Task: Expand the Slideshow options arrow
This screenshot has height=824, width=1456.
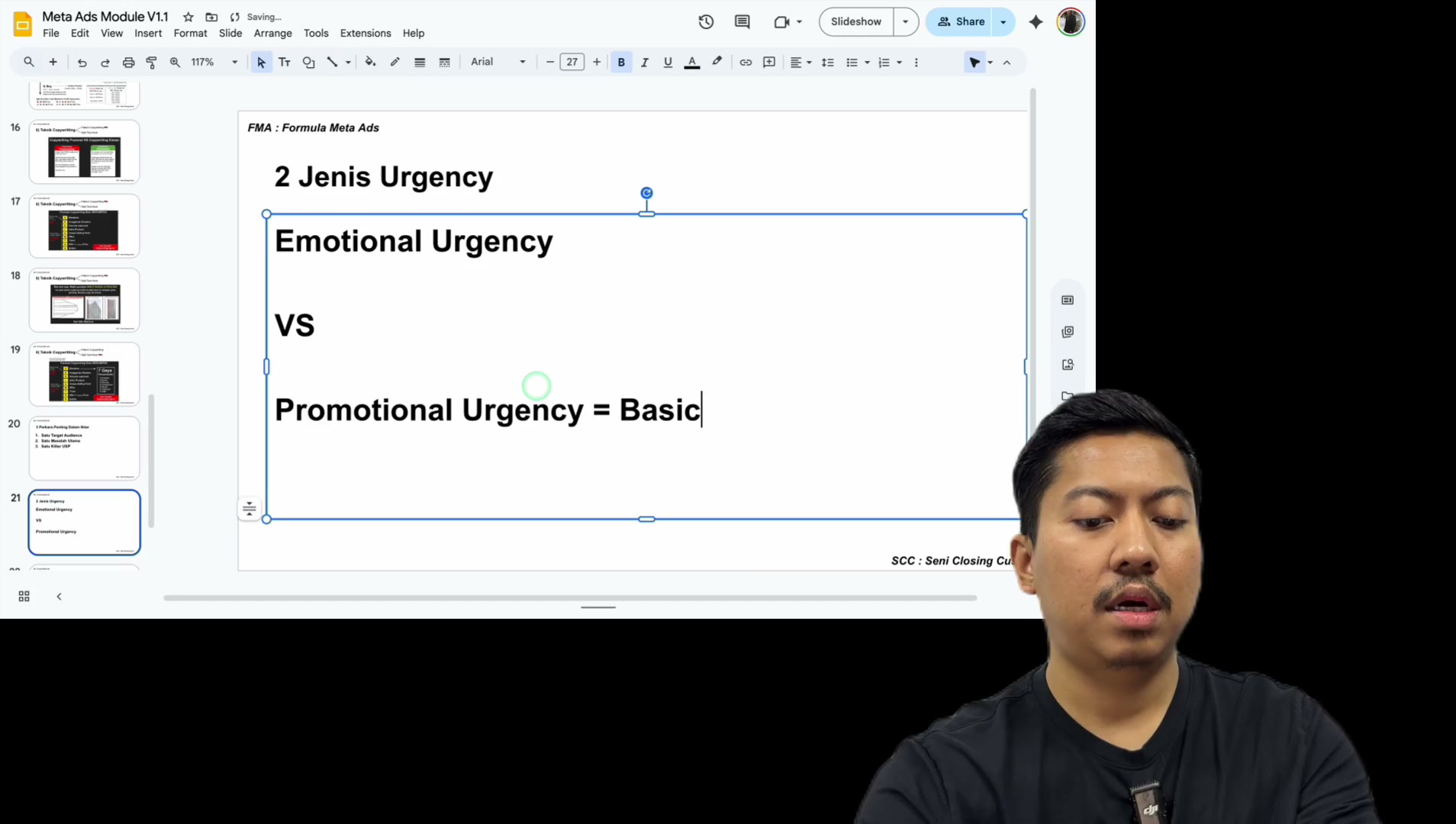Action: 906,22
